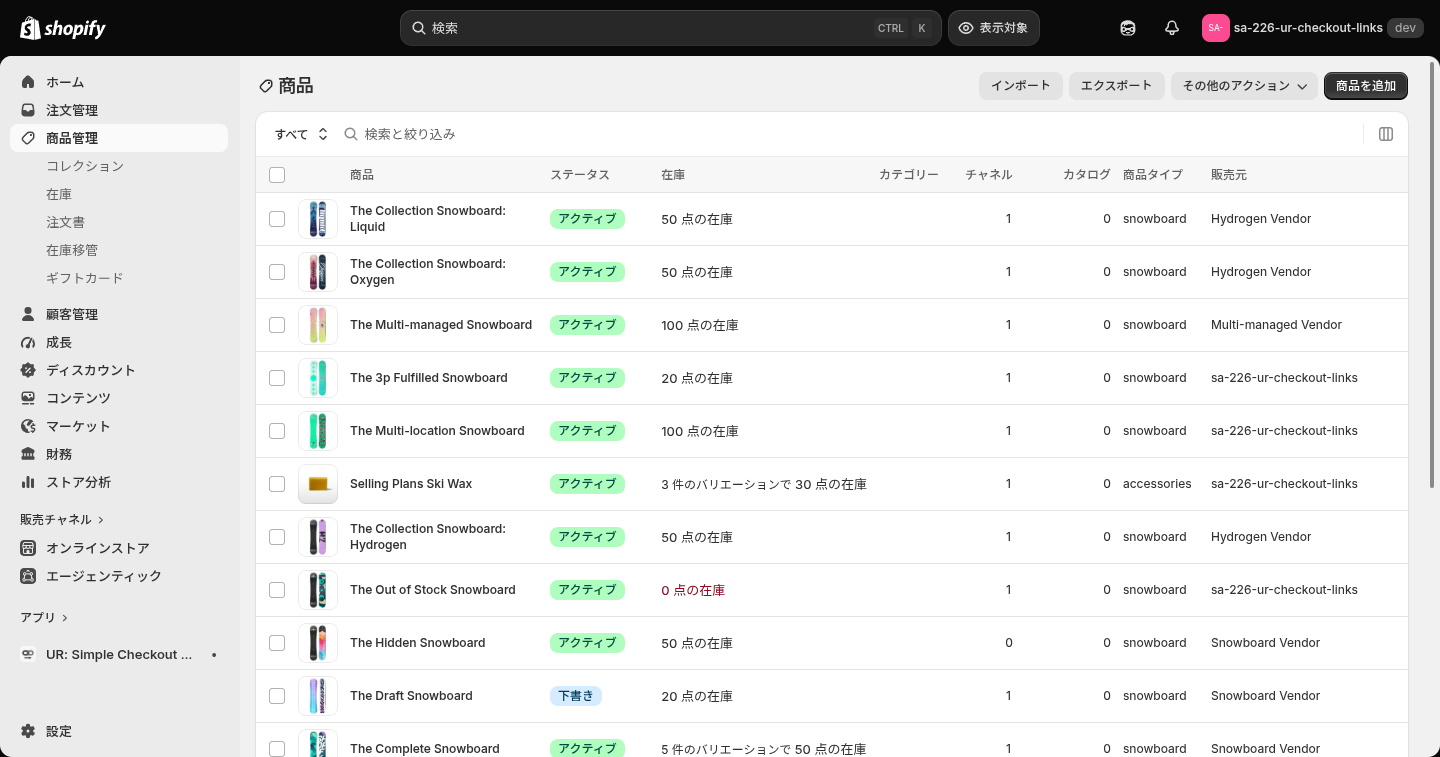Check the Draft Snowboard row checkbox
This screenshot has height=757, width=1440.
pyautogui.click(x=277, y=696)
